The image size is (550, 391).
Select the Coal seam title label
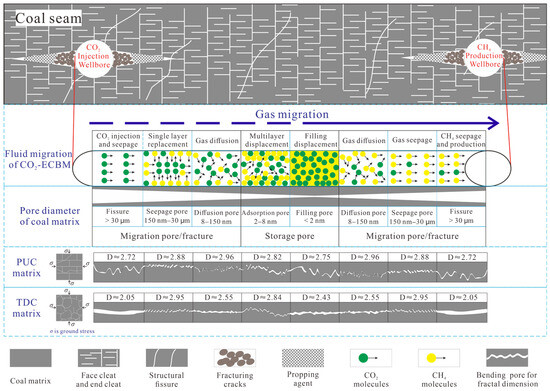pyautogui.click(x=48, y=18)
